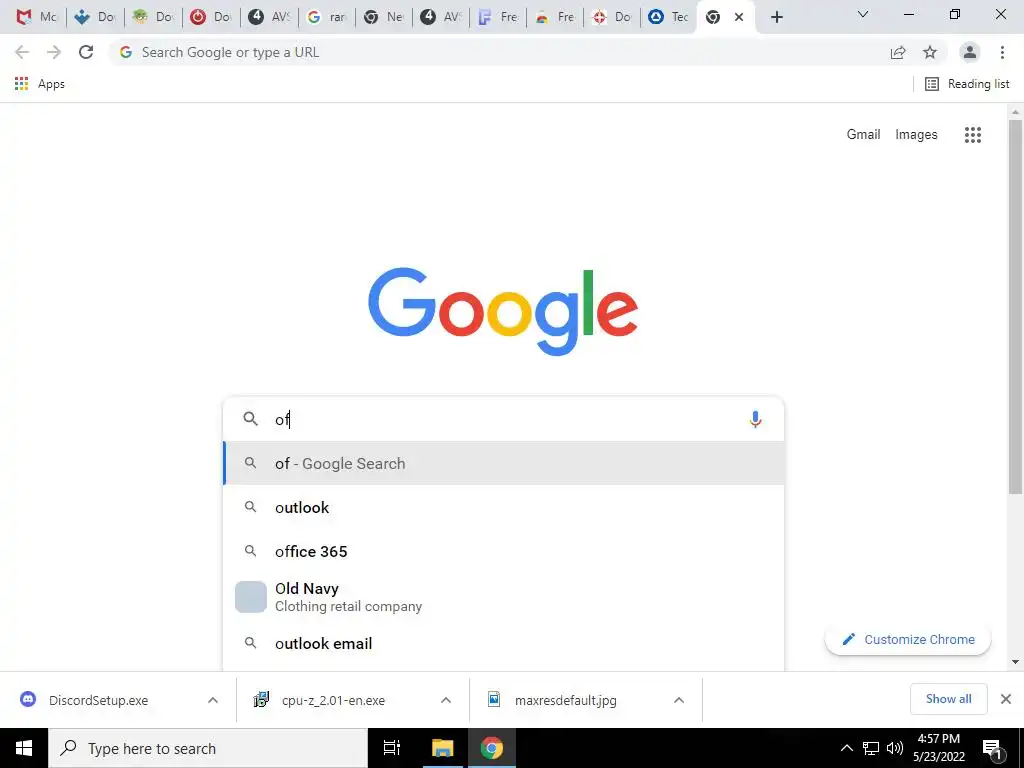
Task: Switch to the Google 'ran' tab
Action: (x=327, y=17)
